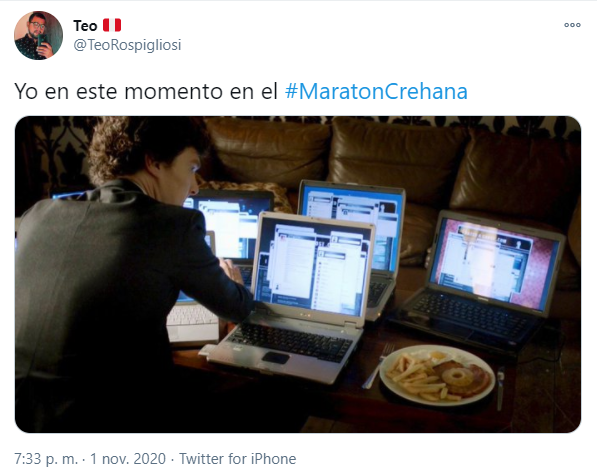The width and height of the screenshot is (597, 476).
Task: Click the tweet text "Yo en este momento"
Action: 119,91
